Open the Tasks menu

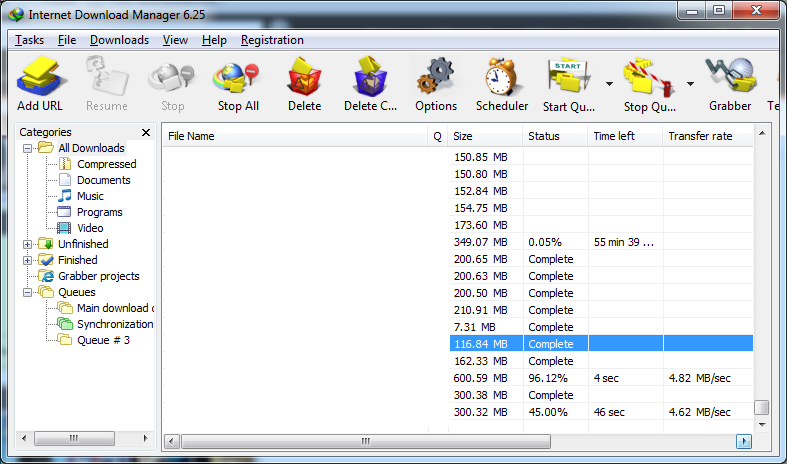coord(29,40)
